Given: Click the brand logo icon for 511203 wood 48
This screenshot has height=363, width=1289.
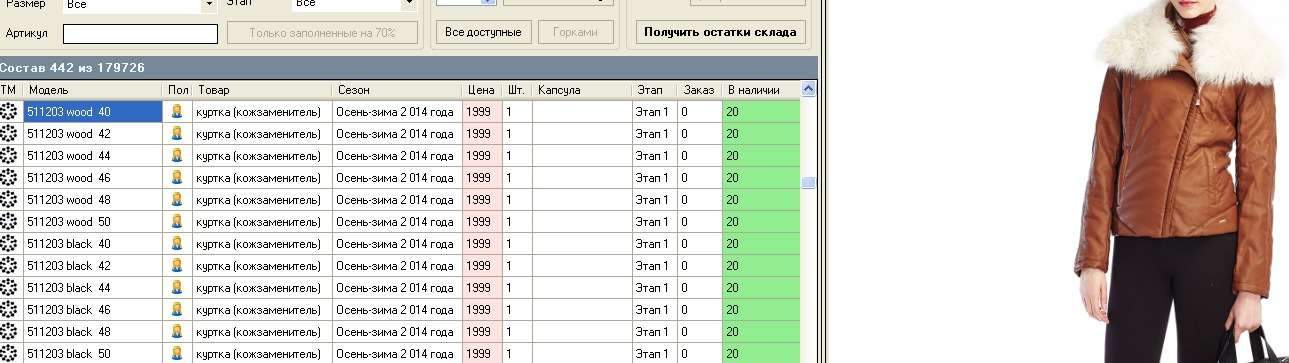Looking at the screenshot, I should 9,200.
